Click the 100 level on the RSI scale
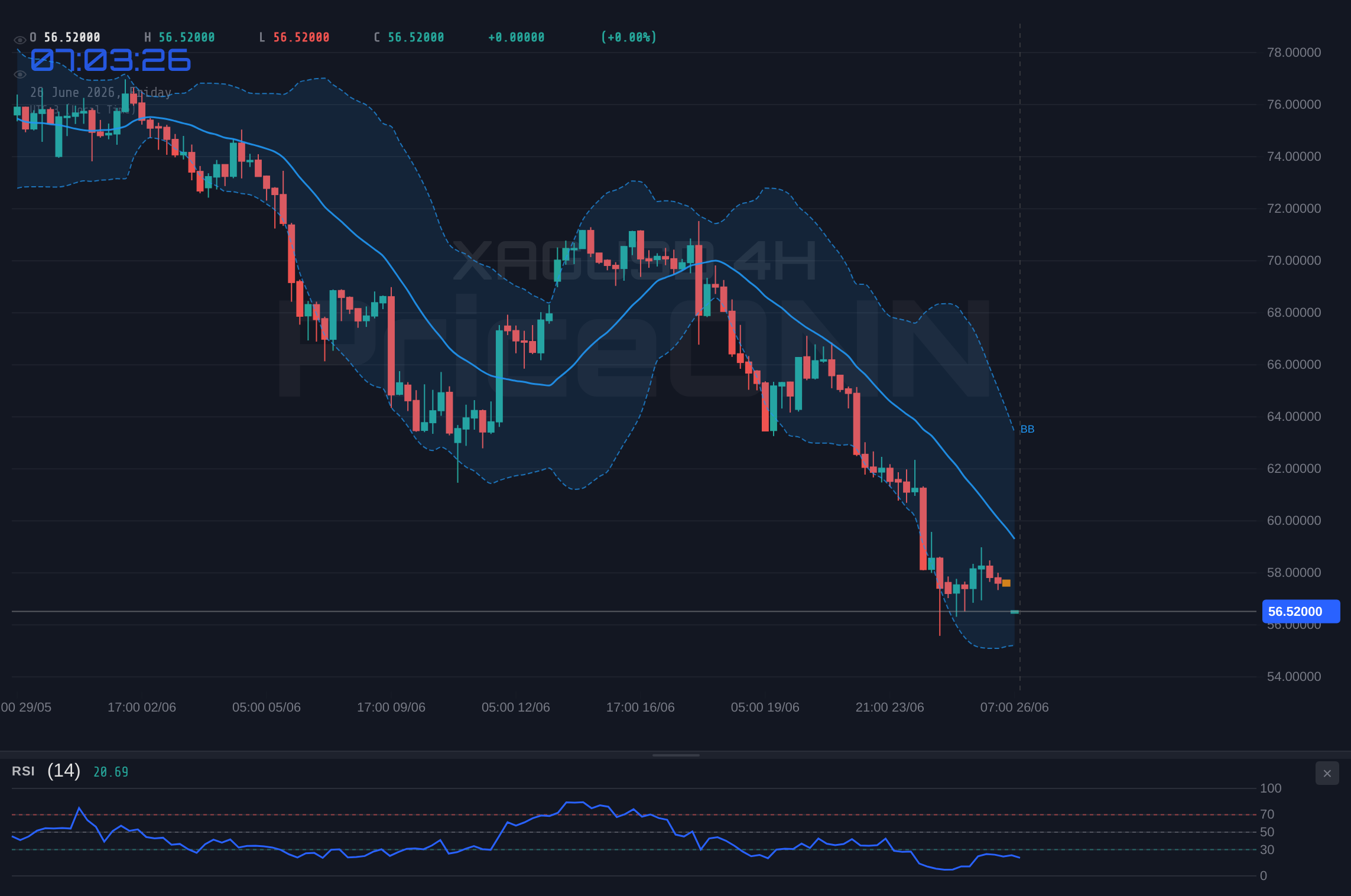Screen dimensions: 1351x896 1271,788
